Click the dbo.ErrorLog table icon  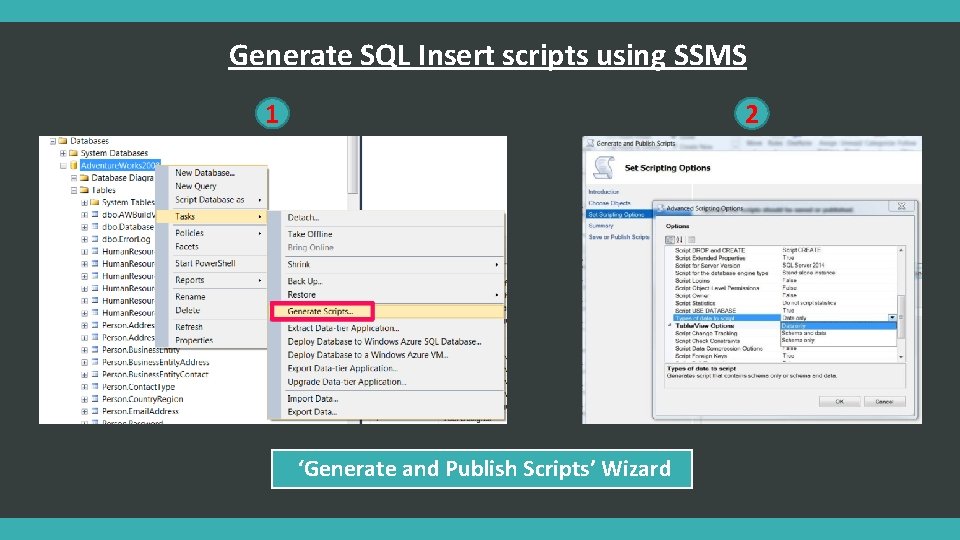pos(95,239)
